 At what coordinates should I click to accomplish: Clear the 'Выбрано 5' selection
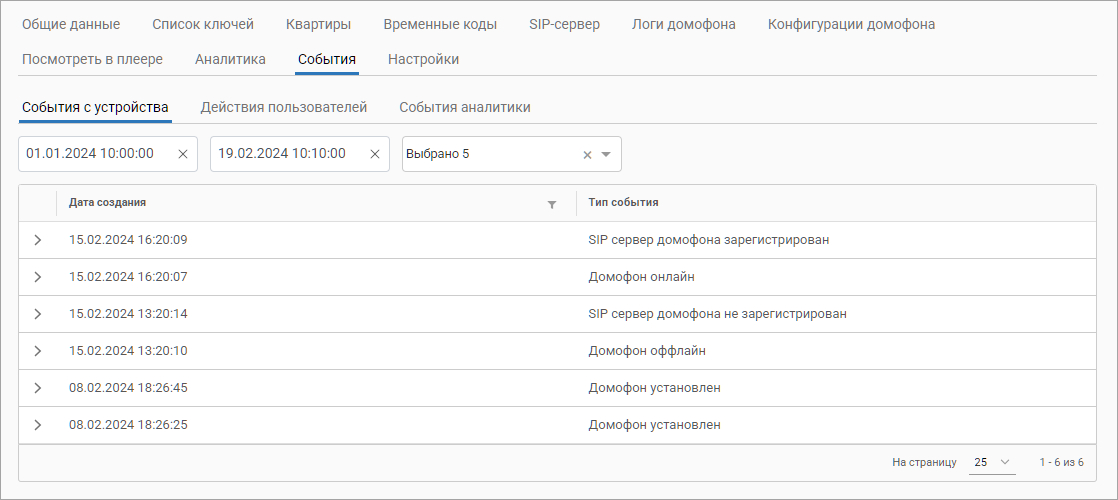[x=587, y=155]
